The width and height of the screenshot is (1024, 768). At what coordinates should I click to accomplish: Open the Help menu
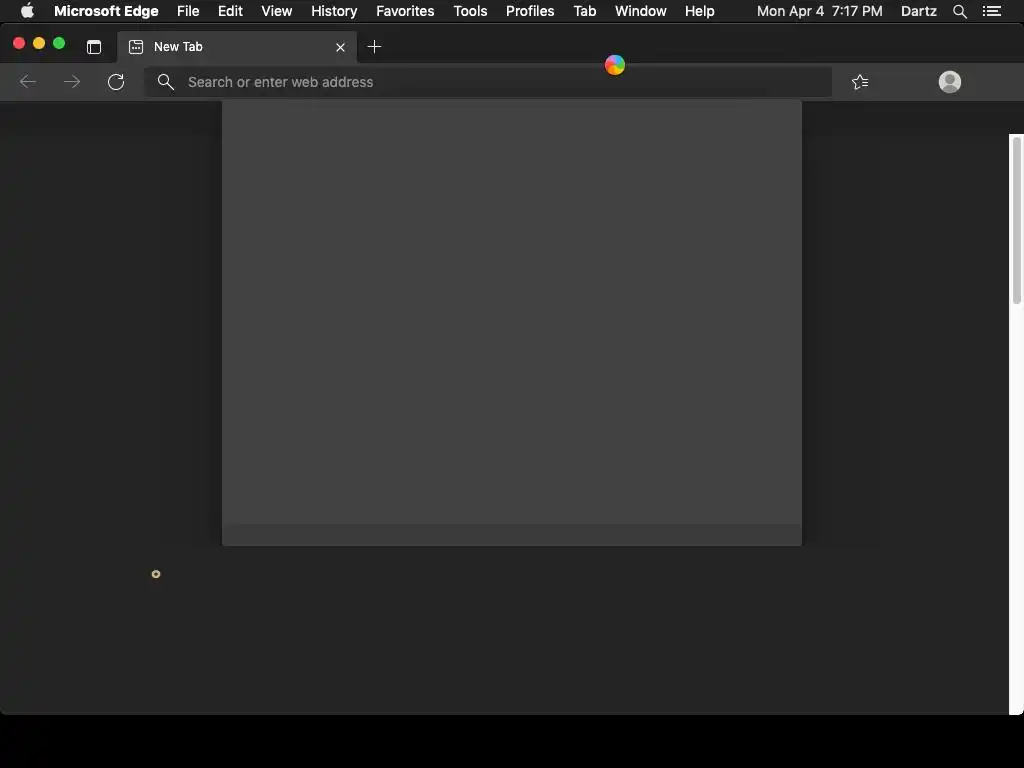(699, 11)
